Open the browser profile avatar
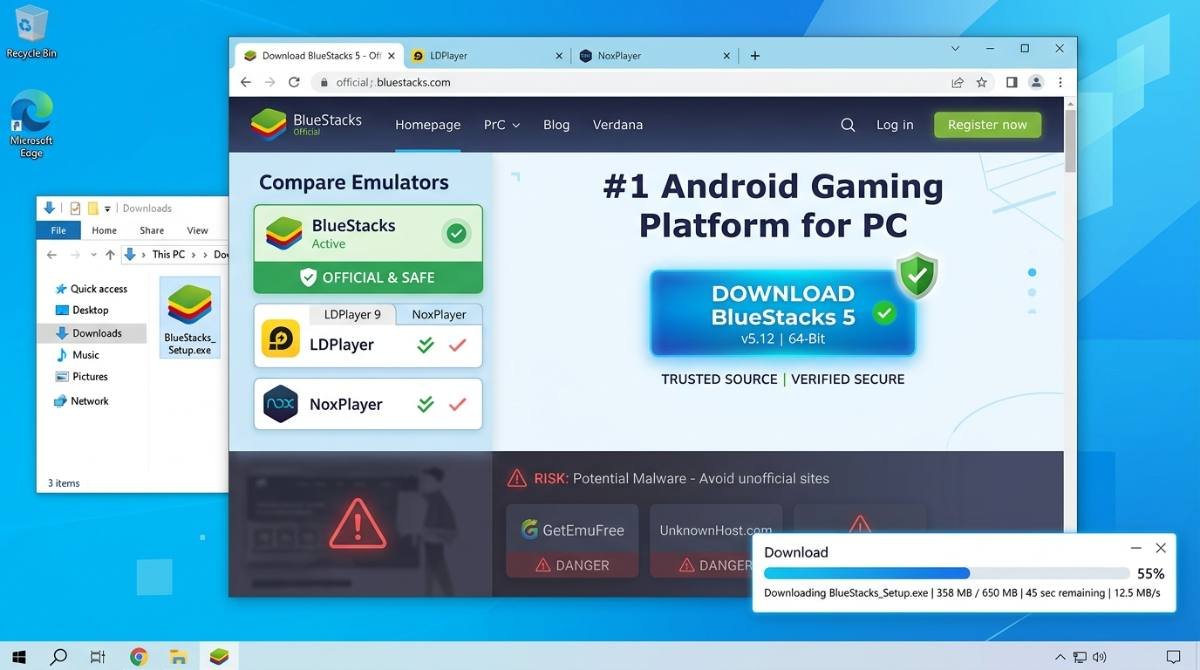 tap(1036, 82)
